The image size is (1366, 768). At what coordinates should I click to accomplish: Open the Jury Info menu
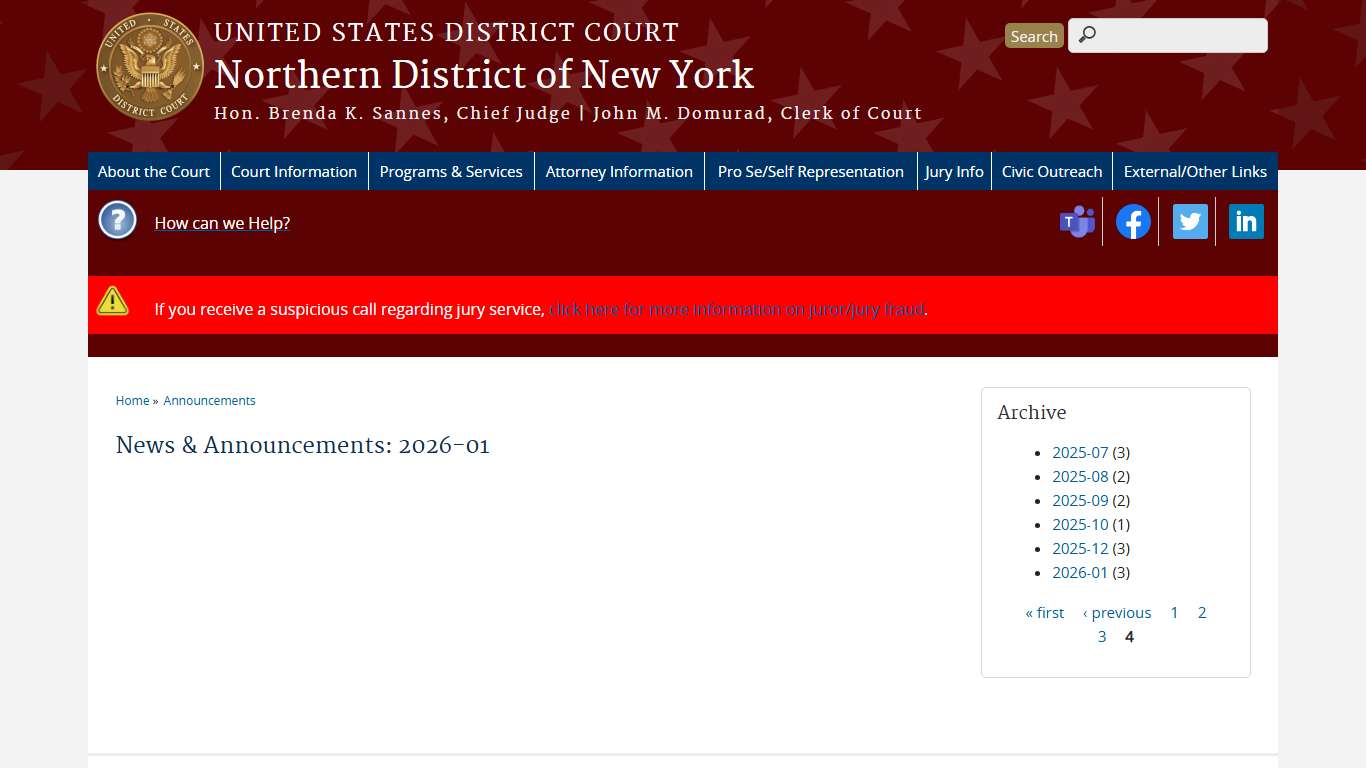[x=954, y=171]
